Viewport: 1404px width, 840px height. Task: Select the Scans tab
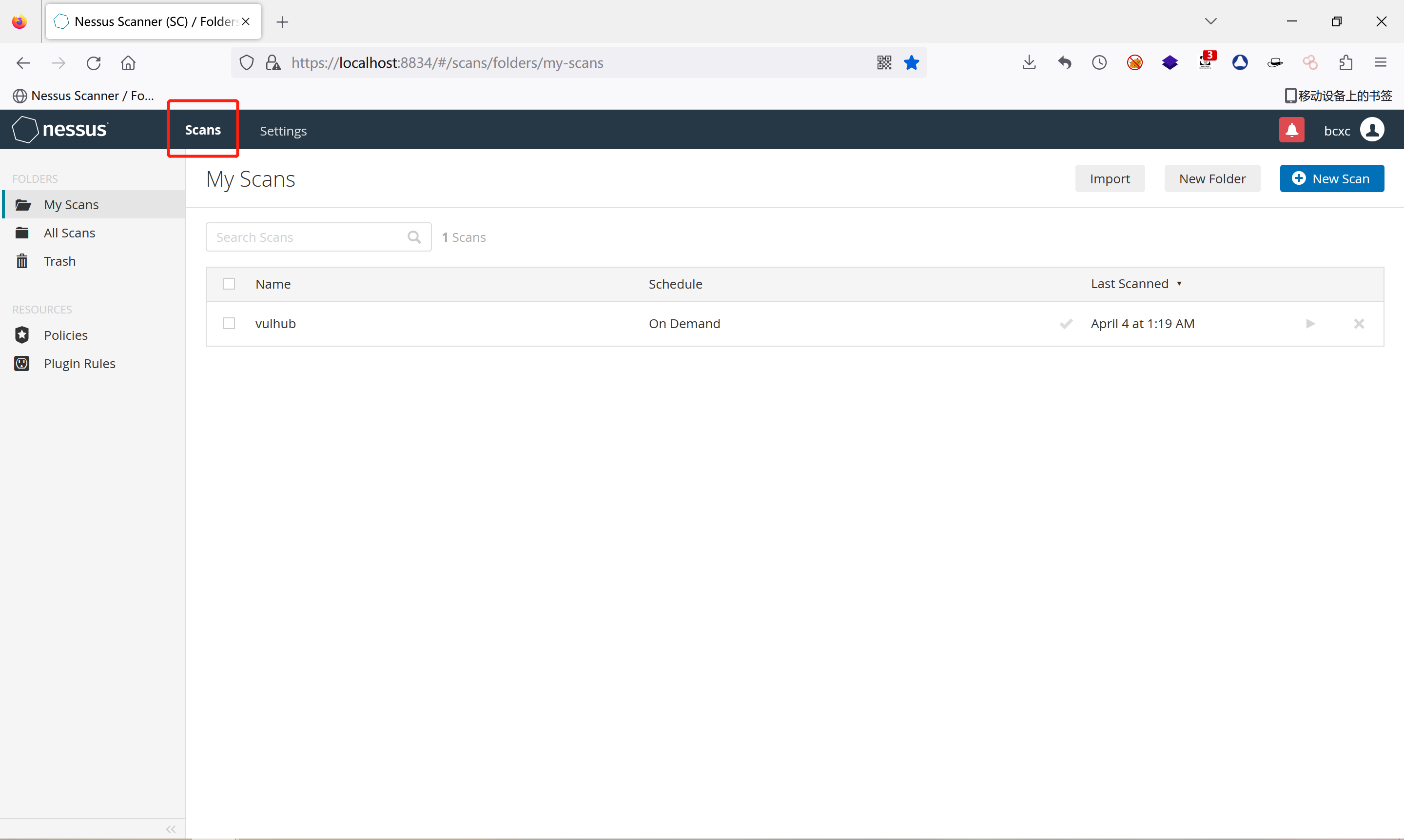[x=203, y=130]
